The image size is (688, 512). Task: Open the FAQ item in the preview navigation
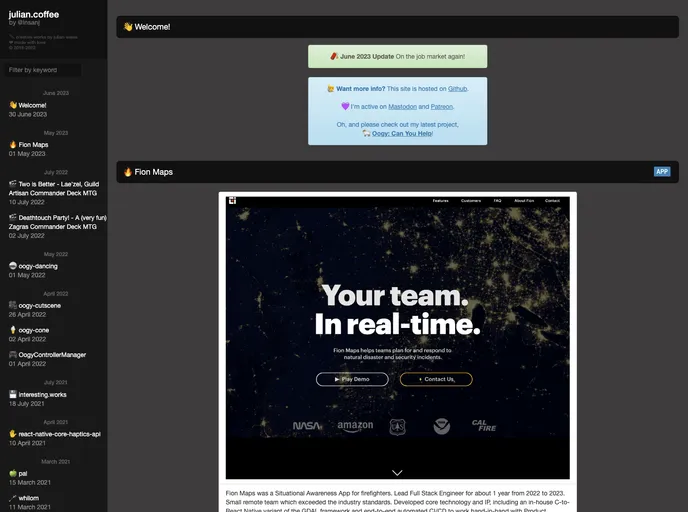click(x=497, y=201)
